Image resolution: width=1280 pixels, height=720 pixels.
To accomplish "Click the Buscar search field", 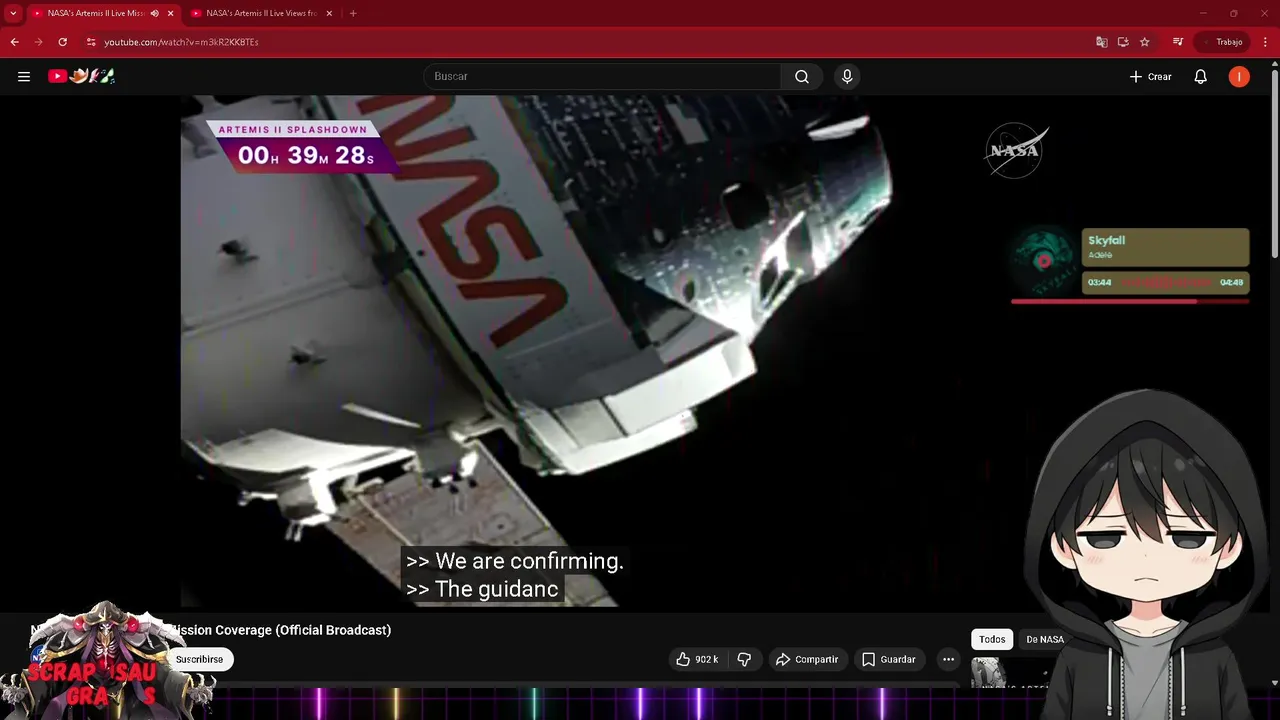I will [x=603, y=76].
